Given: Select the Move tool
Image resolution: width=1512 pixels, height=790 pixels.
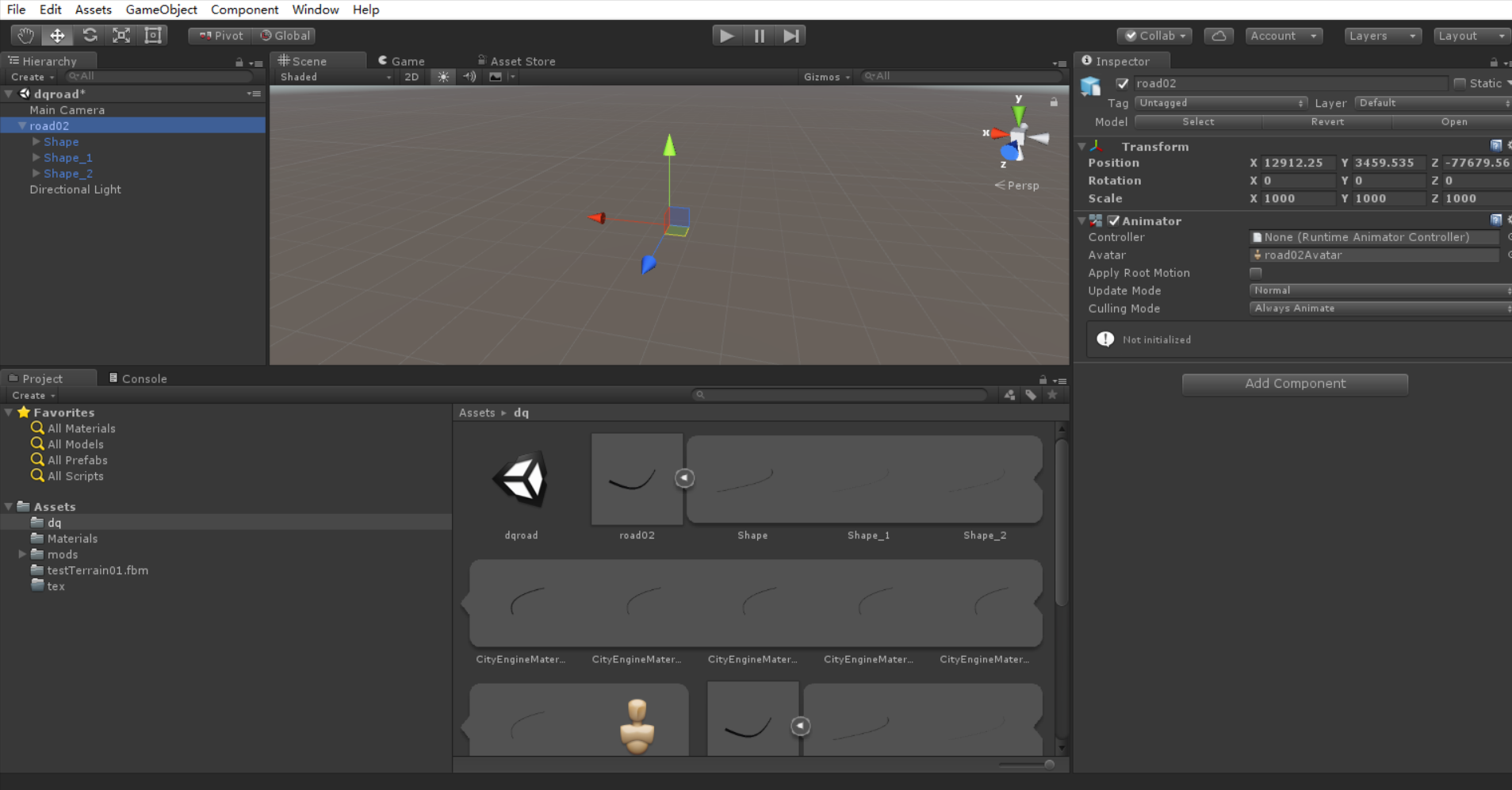Looking at the screenshot, I should pyautogui.click(x=57, y=36).
